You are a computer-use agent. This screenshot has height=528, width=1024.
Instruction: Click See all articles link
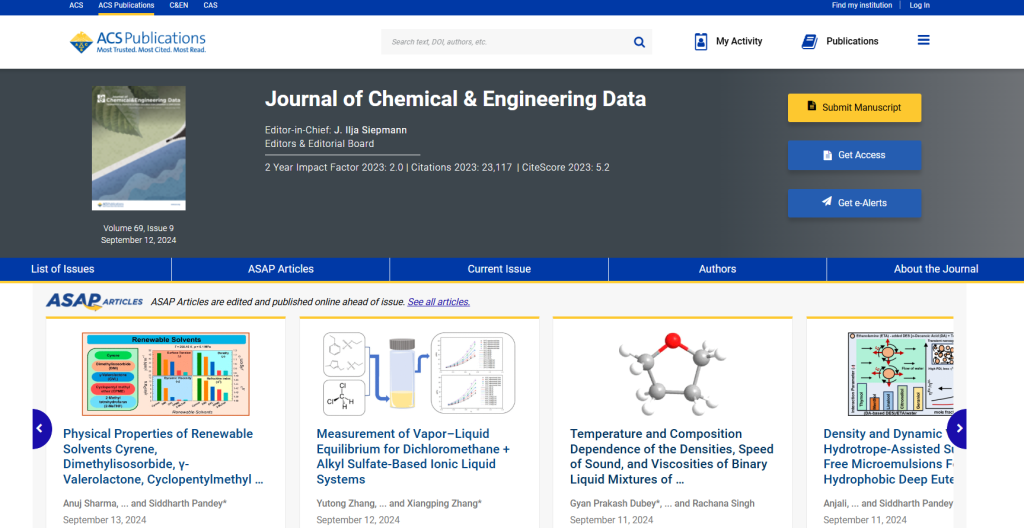click(439, 302)
